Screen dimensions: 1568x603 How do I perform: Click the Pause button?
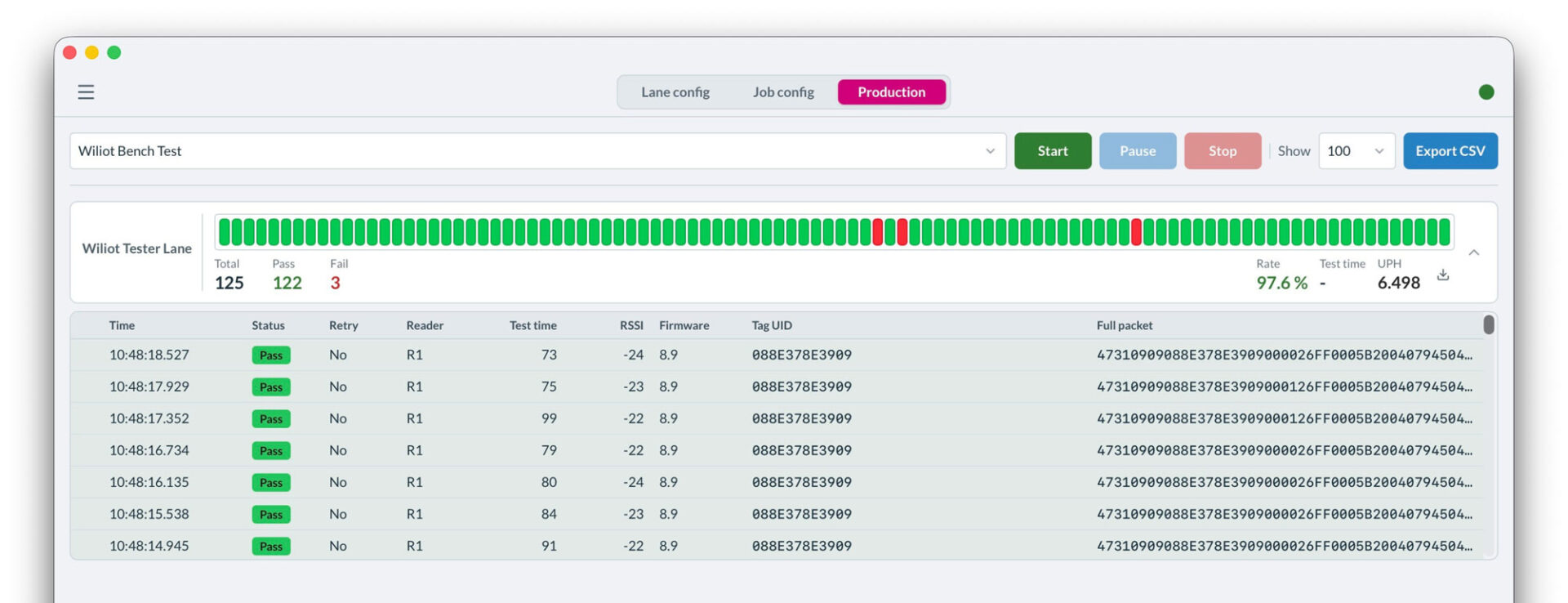pos(1138,151)
